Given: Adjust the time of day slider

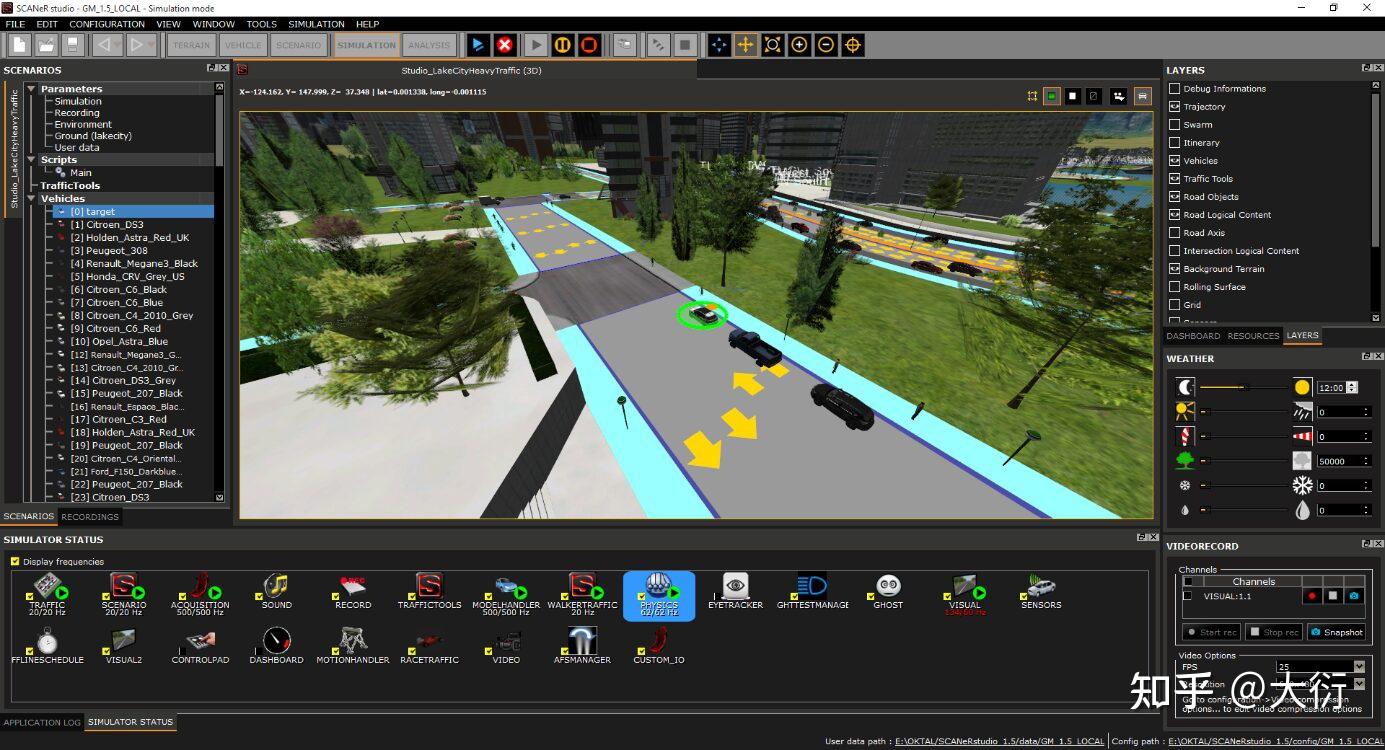Looking at the screenshot, I should [1244, 387].
